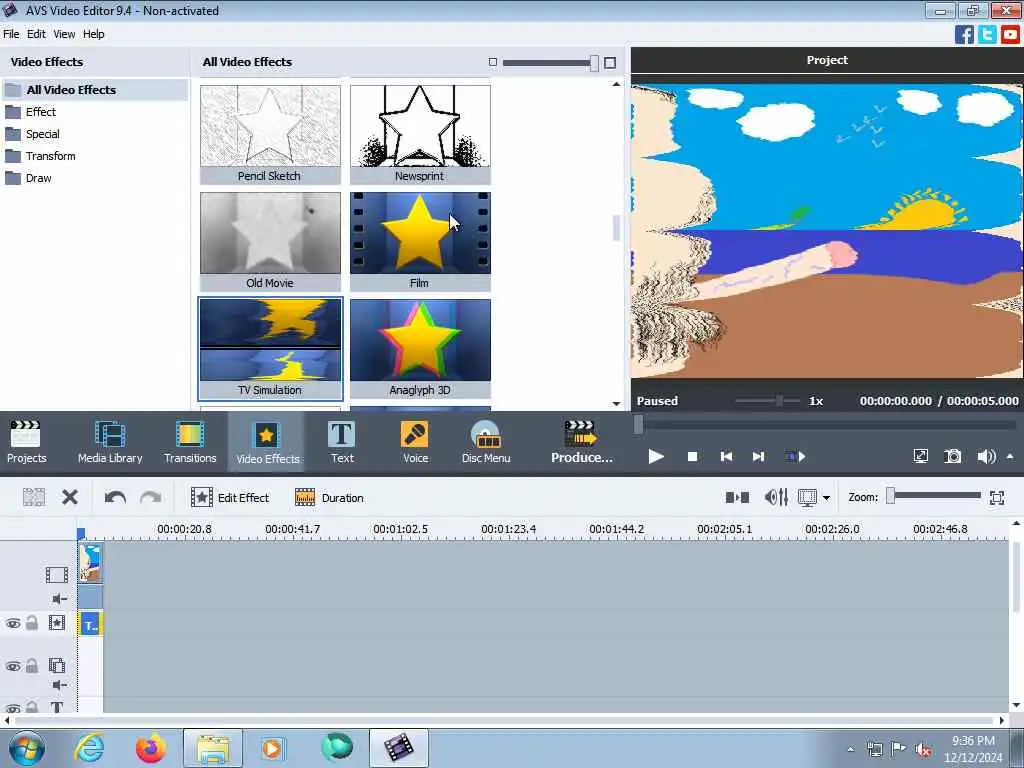Image resolution: width=1024 pixels, height=768 pixels.
Task: Open the Disc Menu section
Action: coord(486,441)
